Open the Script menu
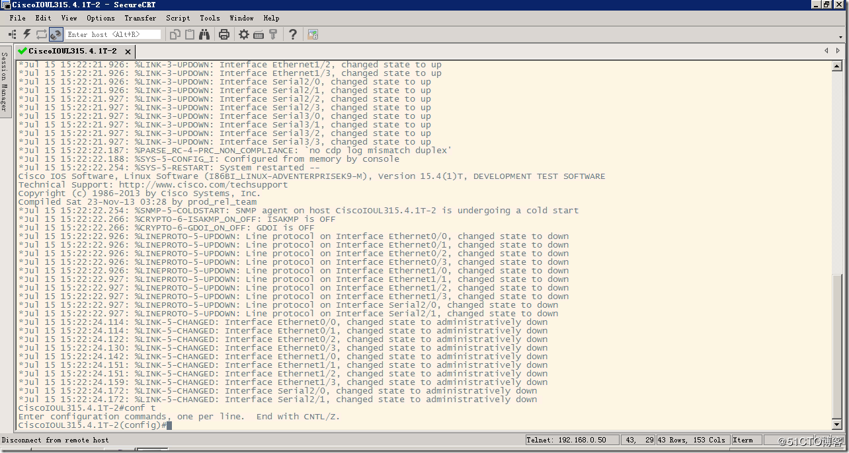This screenshot has width=849, height=453. click(178, 18)
